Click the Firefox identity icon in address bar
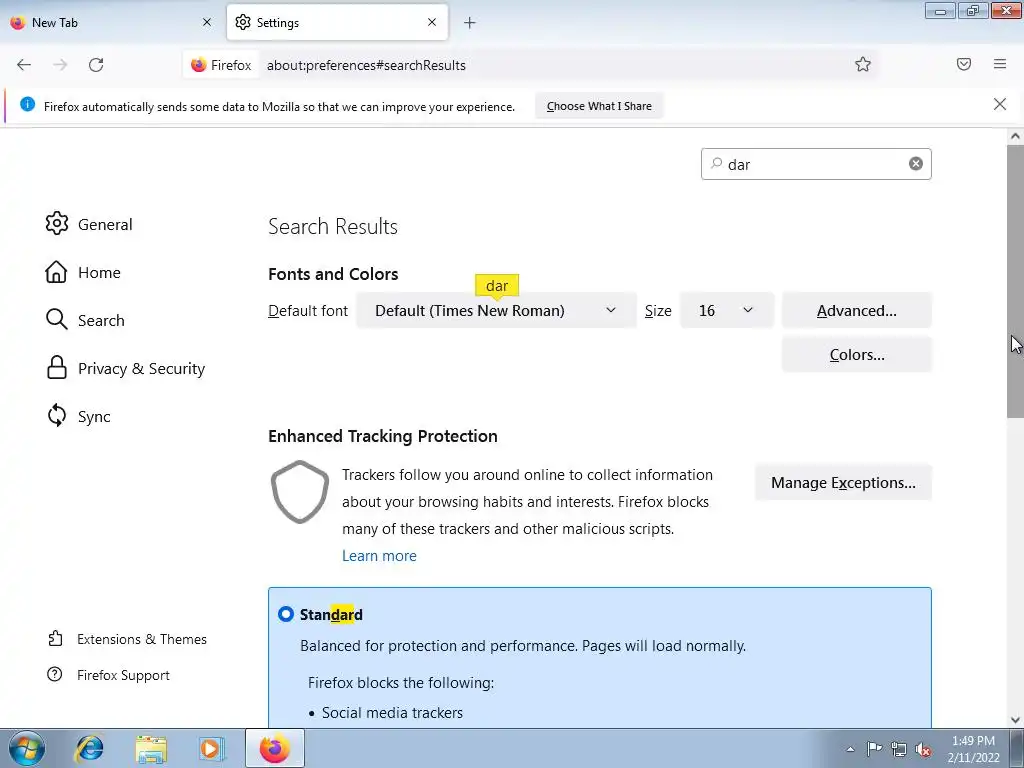 (221, 65)
